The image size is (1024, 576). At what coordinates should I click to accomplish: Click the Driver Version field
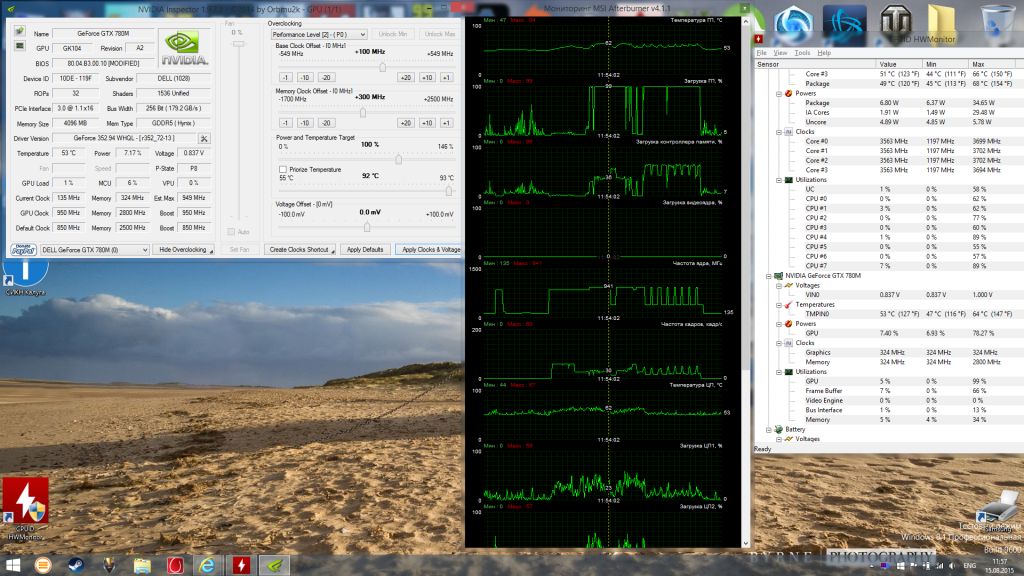pos(125,138)
